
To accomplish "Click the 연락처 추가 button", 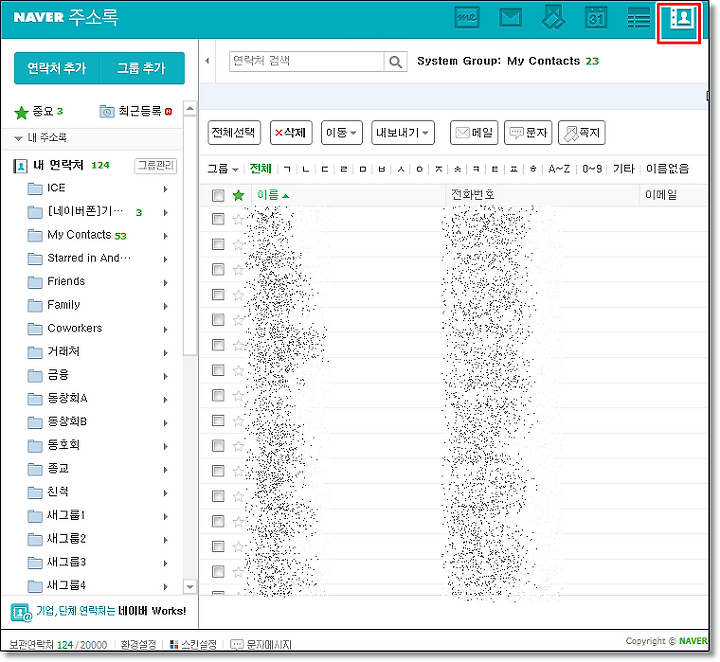I will tap(56, 68).
